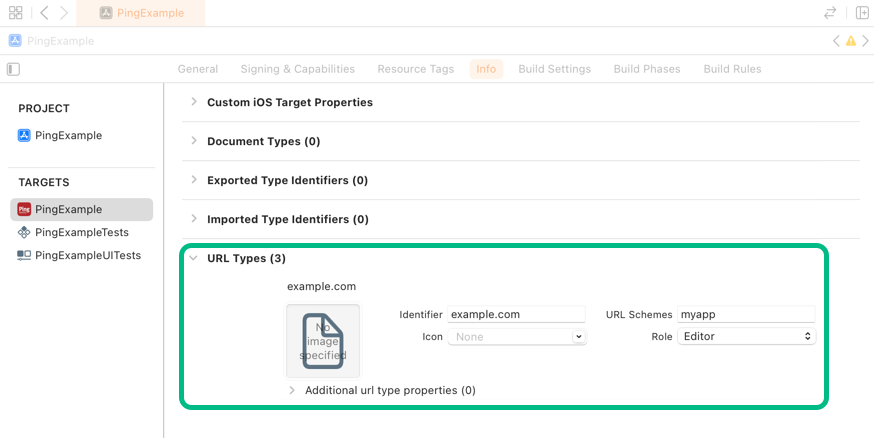The width and height of the screenshot is (874, 438).
Task: Expand the Document Types section
Action: click(x=194, y=141)
